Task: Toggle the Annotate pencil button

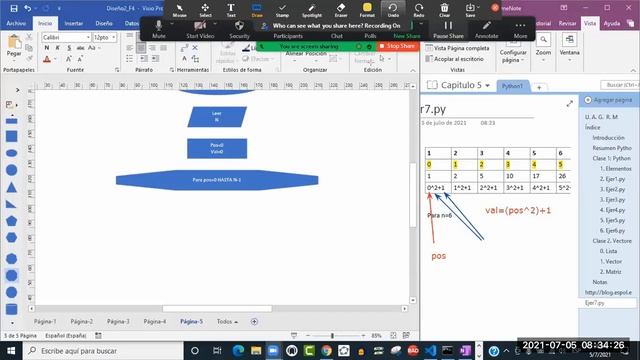Action: (487, 29)
